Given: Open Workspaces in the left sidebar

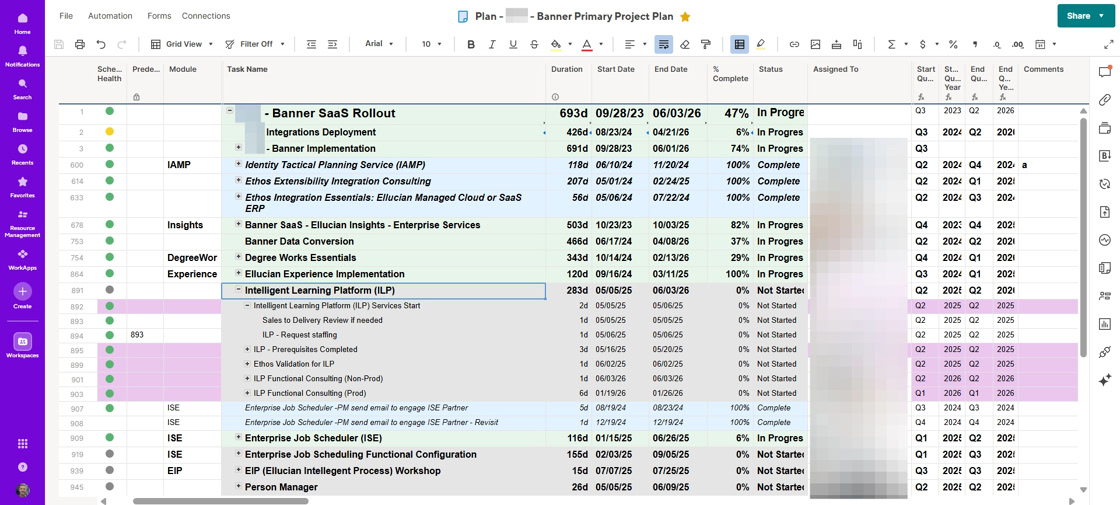Looking at the screenshot, I should click(22, 345).
